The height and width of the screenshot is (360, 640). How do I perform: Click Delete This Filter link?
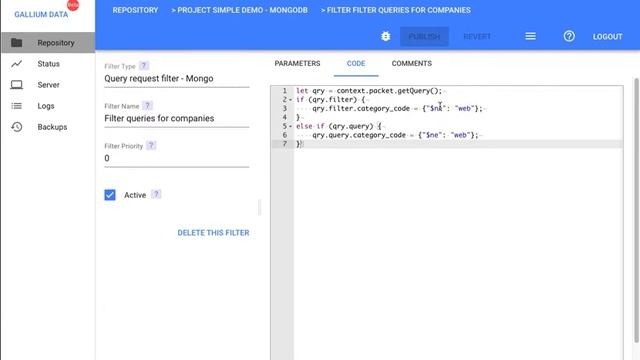(213, 233)
